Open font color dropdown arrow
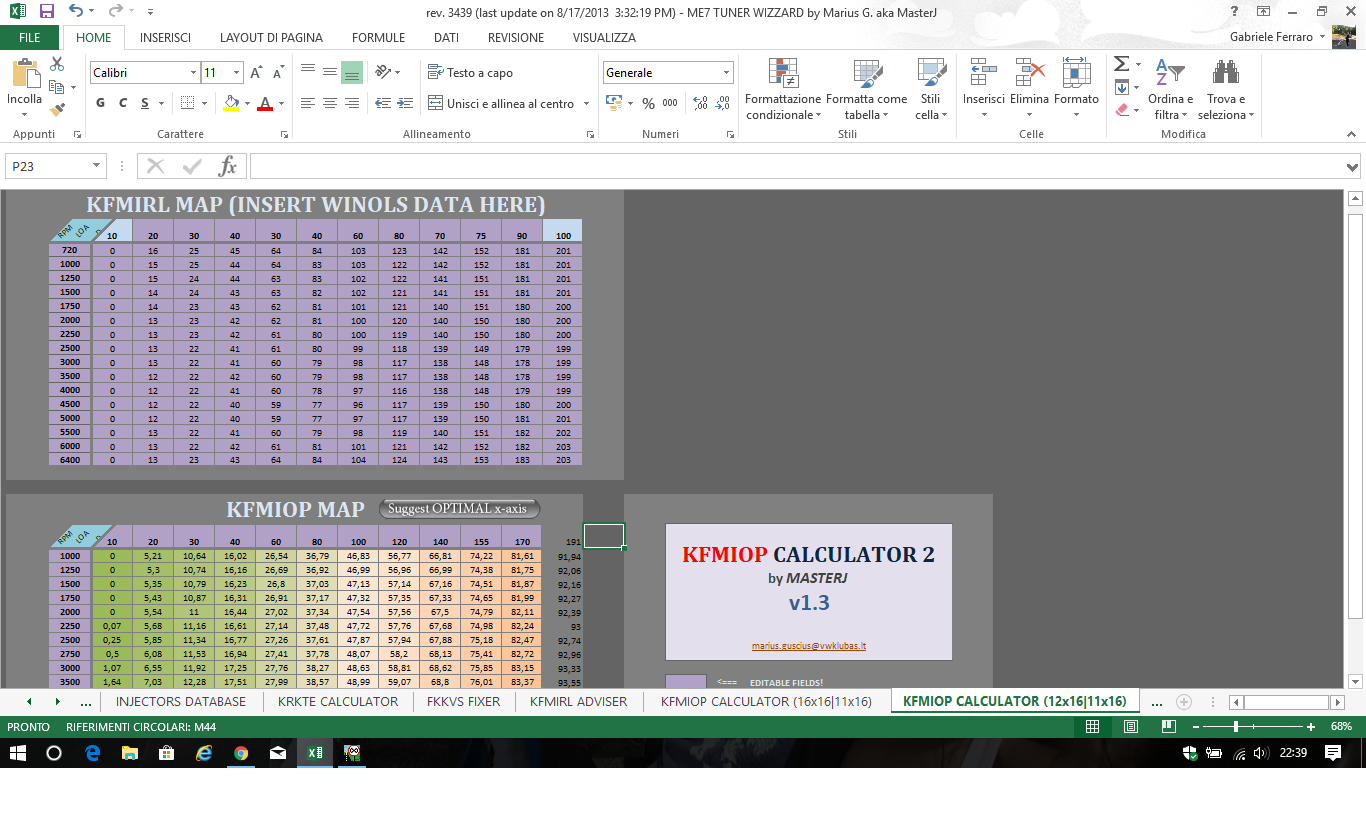This screenshot has width=1366, height=833. click(281, 104)
